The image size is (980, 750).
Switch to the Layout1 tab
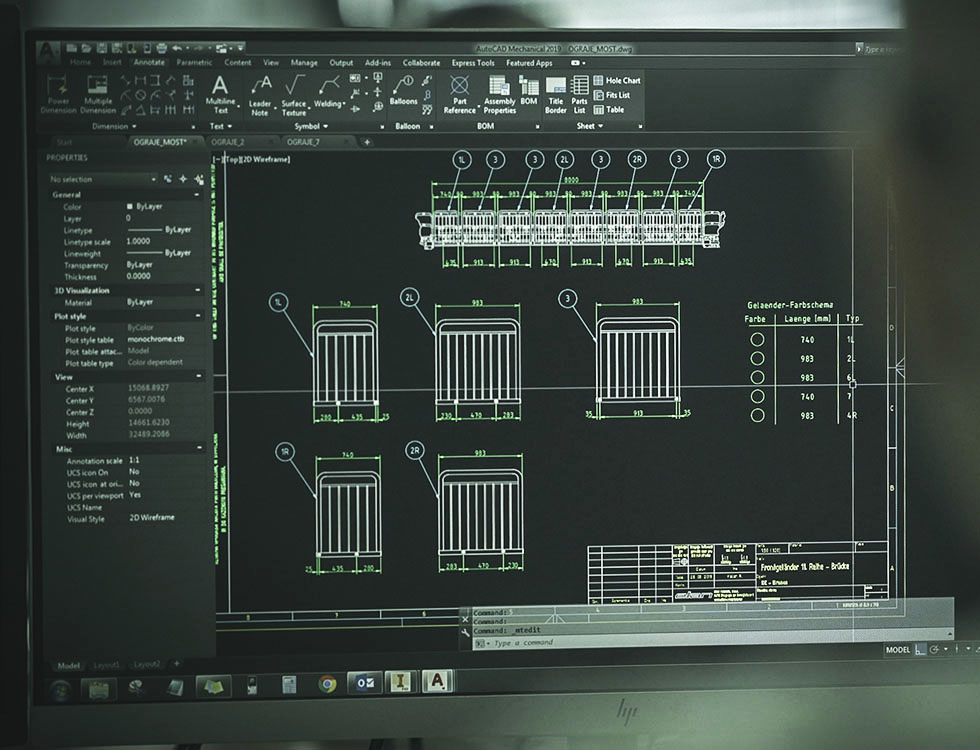click(x=106, y=666)
